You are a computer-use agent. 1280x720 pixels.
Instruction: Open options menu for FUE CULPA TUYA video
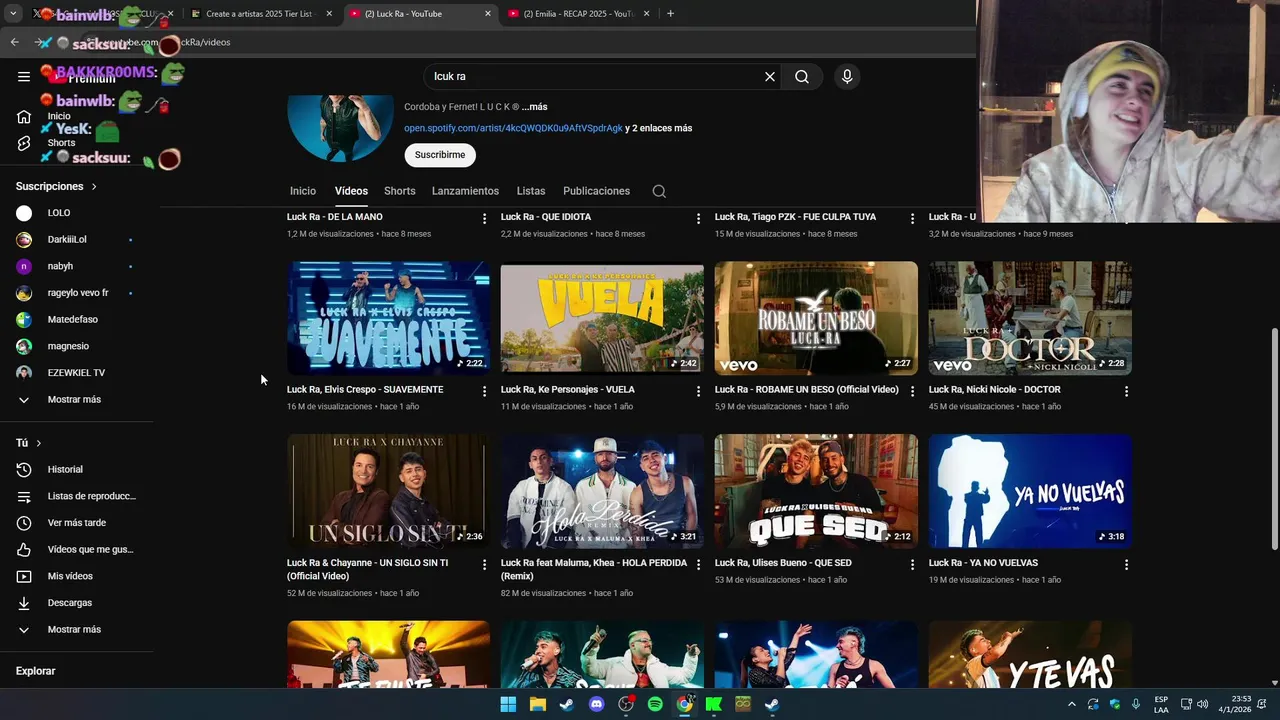pos(912,218)
